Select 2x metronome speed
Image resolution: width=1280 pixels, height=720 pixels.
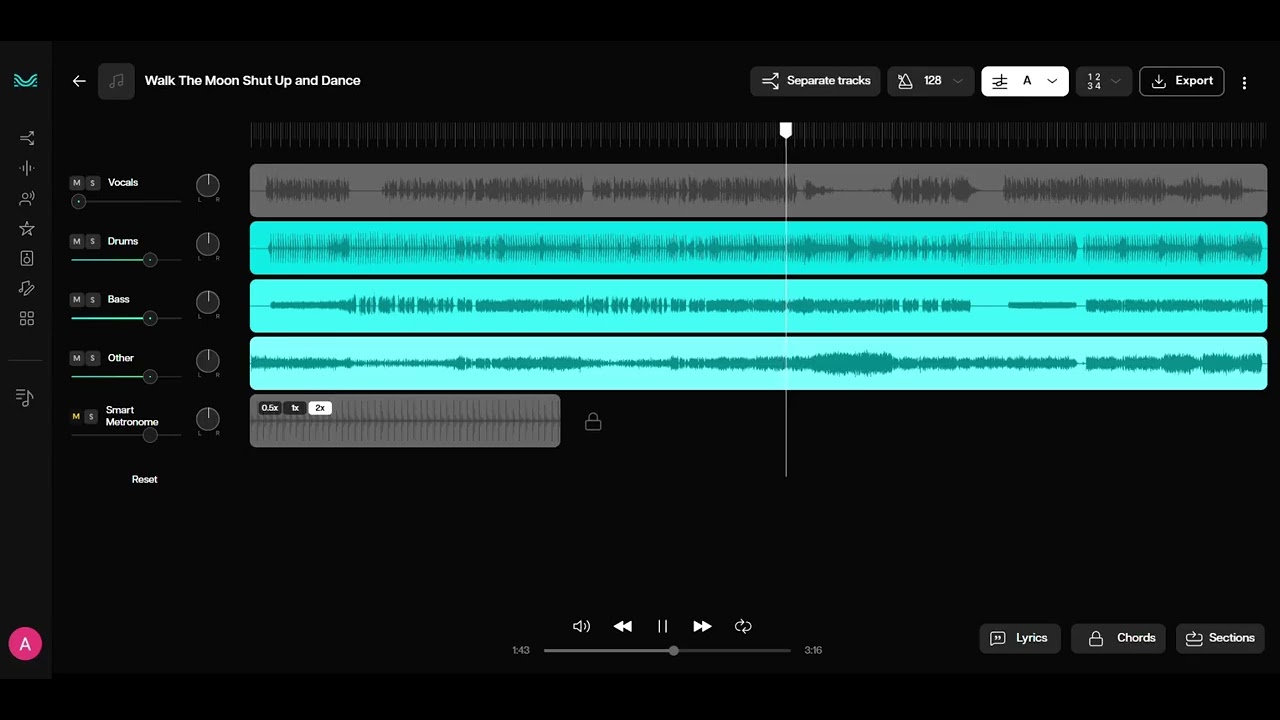[320, 408]
